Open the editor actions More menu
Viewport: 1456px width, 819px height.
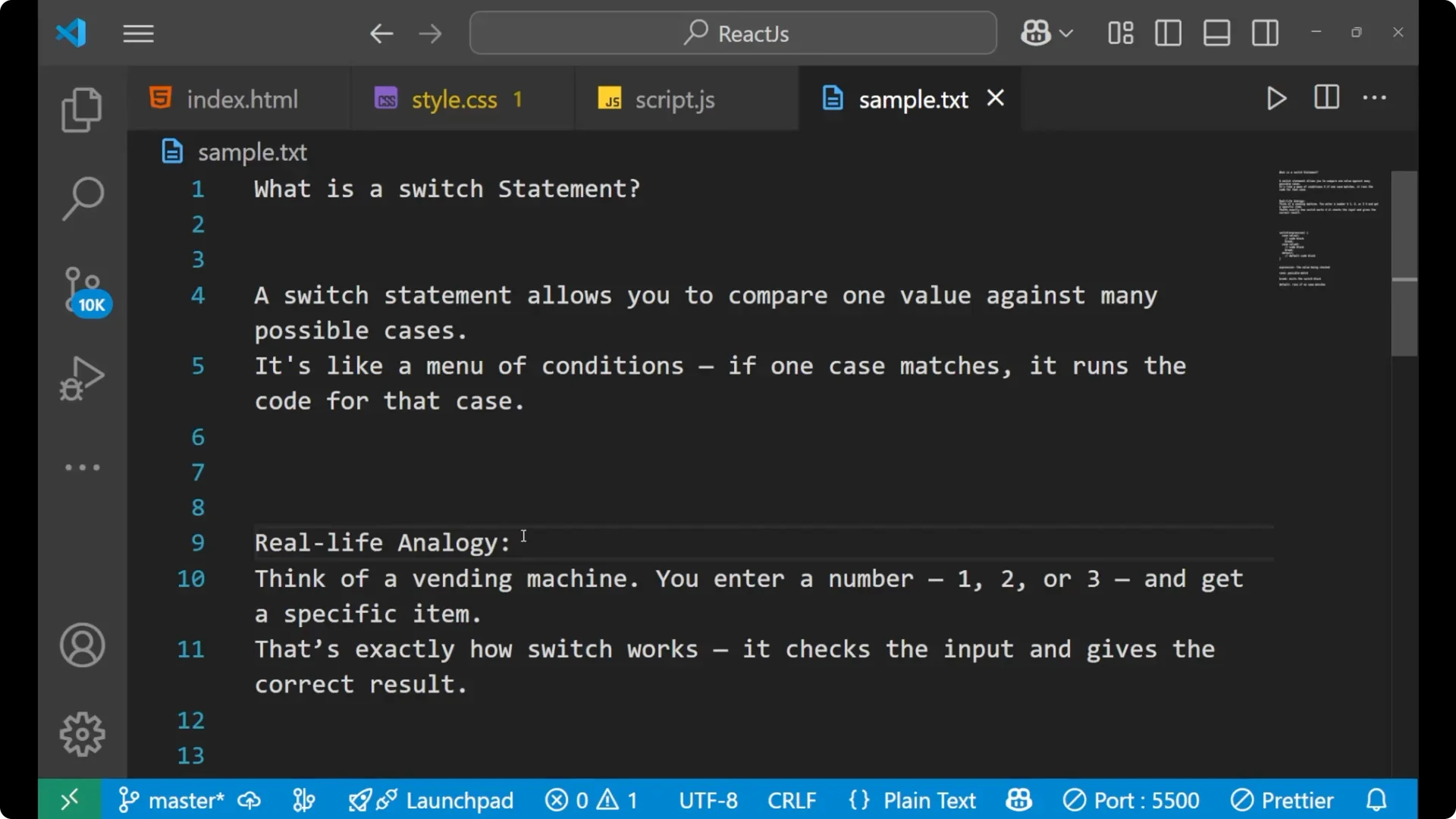[1376, 99]
